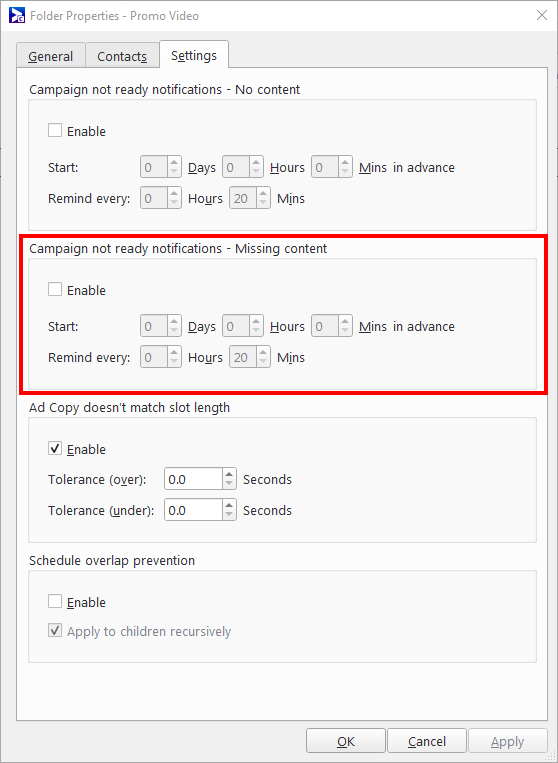
Task: Close the Folder Properties dialog
Action: (541, 16)
